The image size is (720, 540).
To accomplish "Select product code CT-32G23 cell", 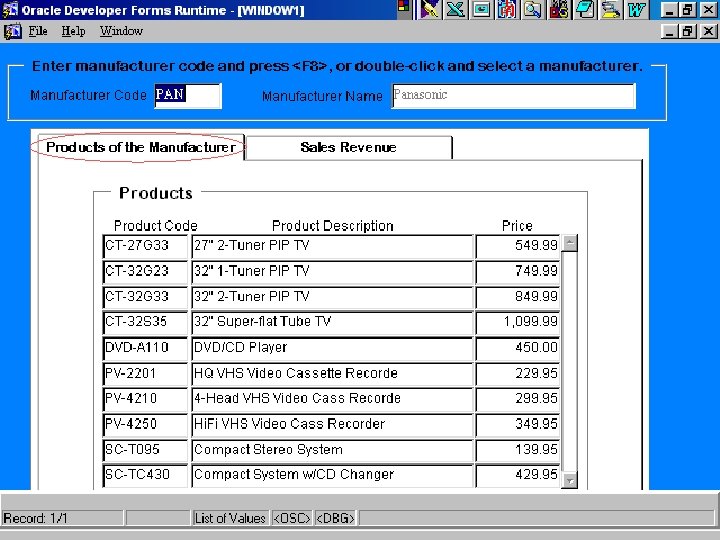I will click(x=146, y=271).
